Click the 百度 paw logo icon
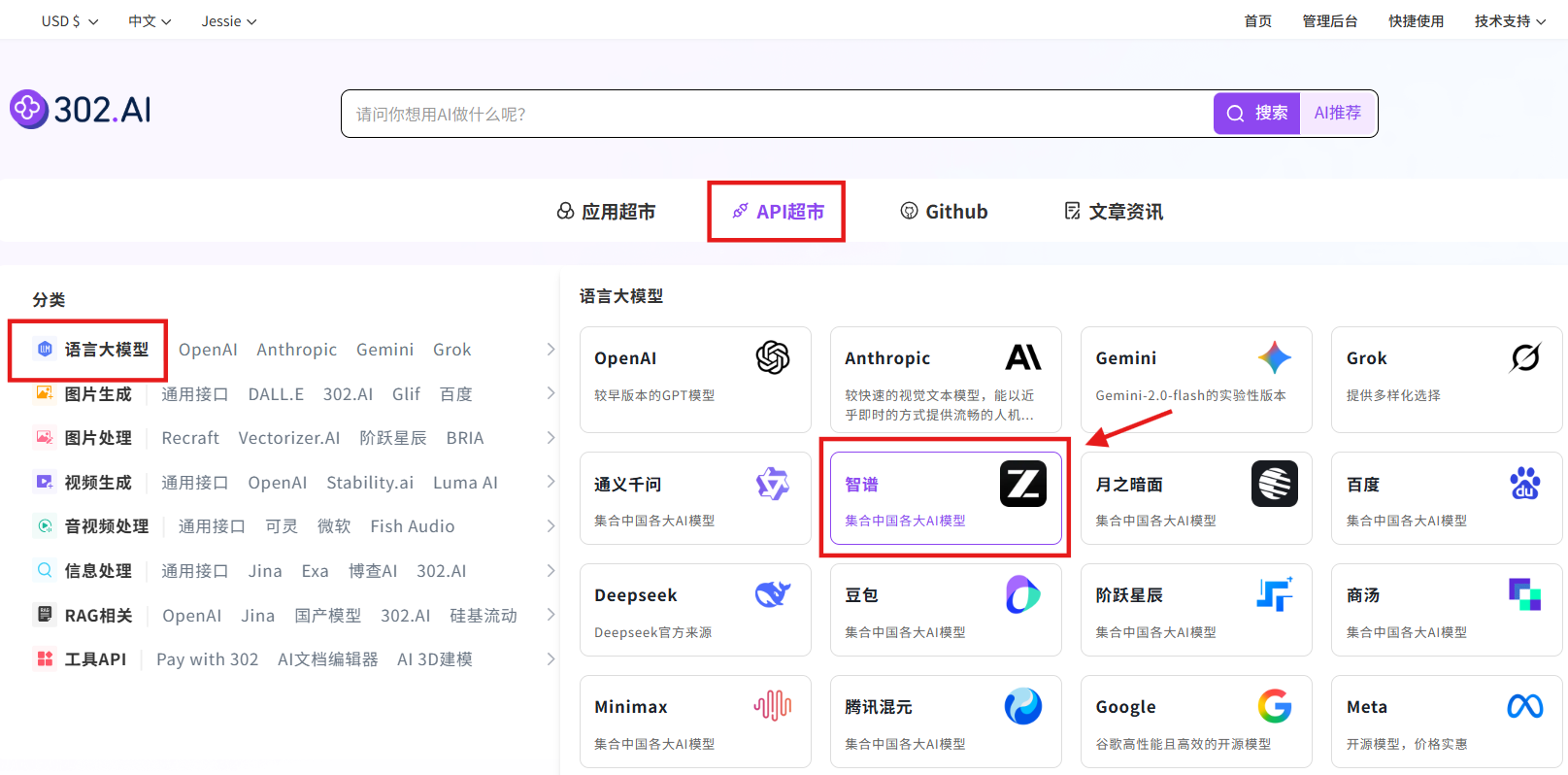This screenshot has height=775, width=1568. click(x=1525, y=484)
